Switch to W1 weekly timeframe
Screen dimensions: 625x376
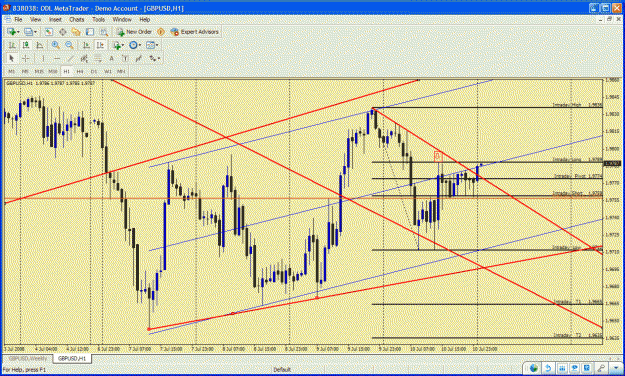pyautogui.click(x=108, y=71)
